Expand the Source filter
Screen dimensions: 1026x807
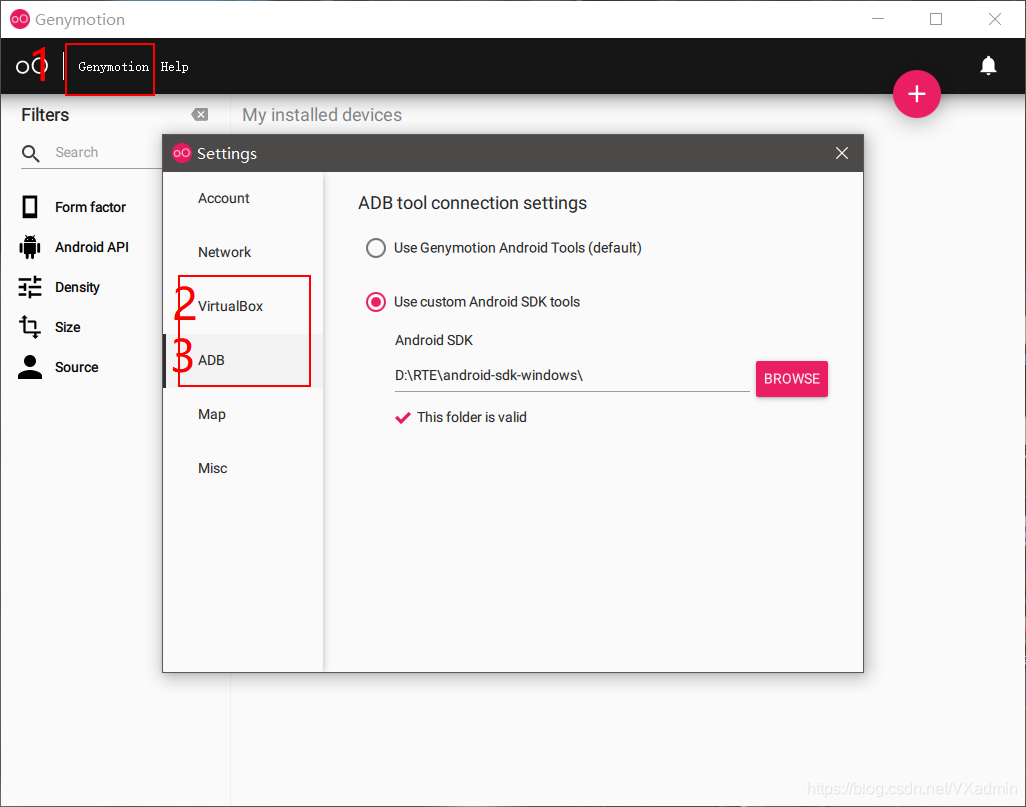pyautogui.click(x=77, y=367)
